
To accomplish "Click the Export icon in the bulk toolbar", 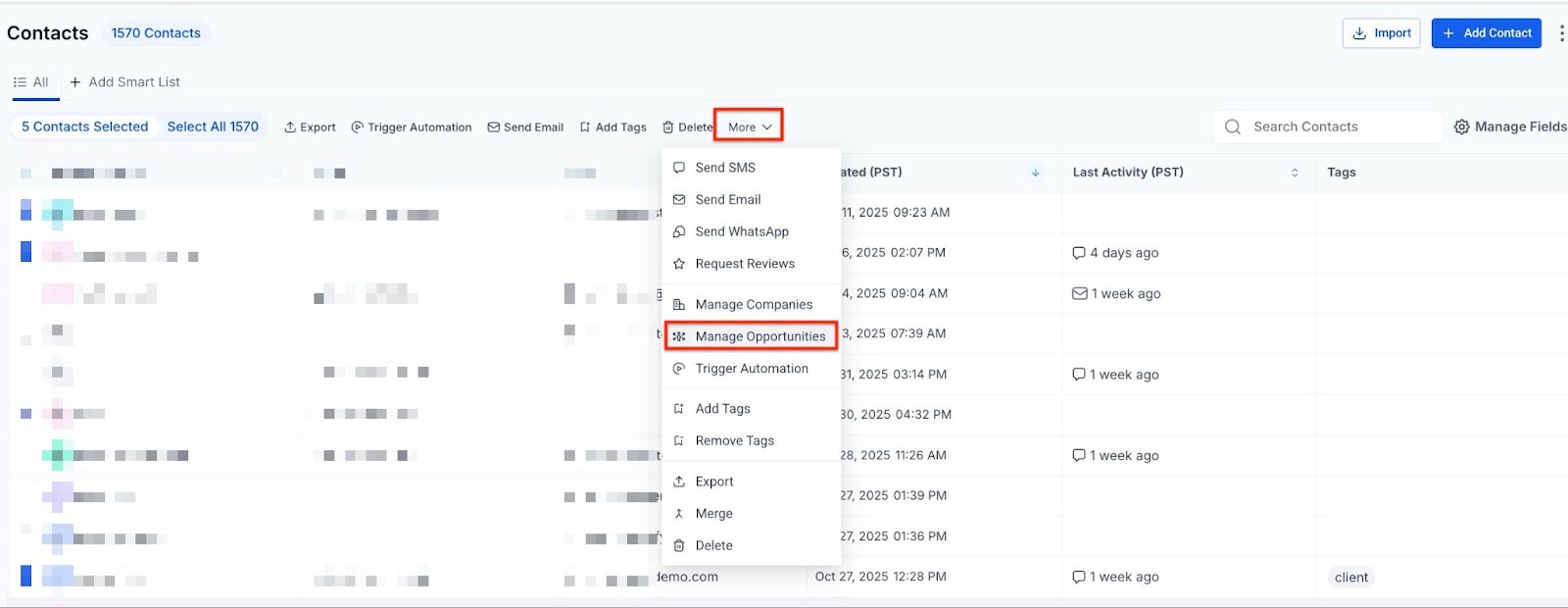I will pyautogui.click(x=290, y=127).
